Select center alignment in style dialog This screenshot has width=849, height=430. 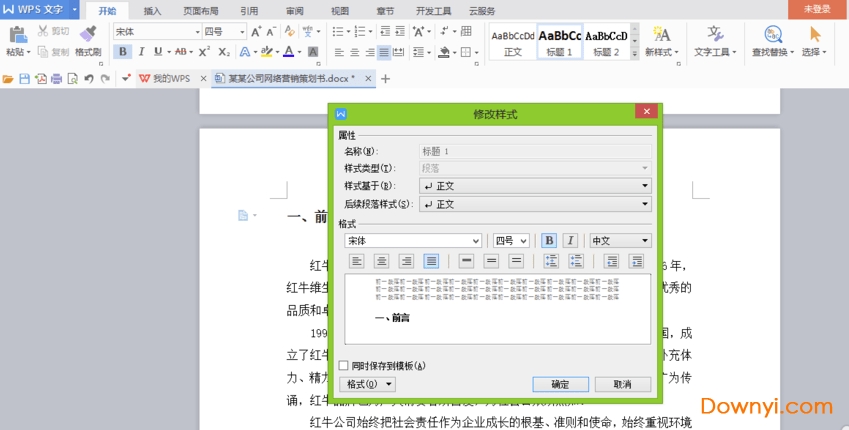point(381,261)
